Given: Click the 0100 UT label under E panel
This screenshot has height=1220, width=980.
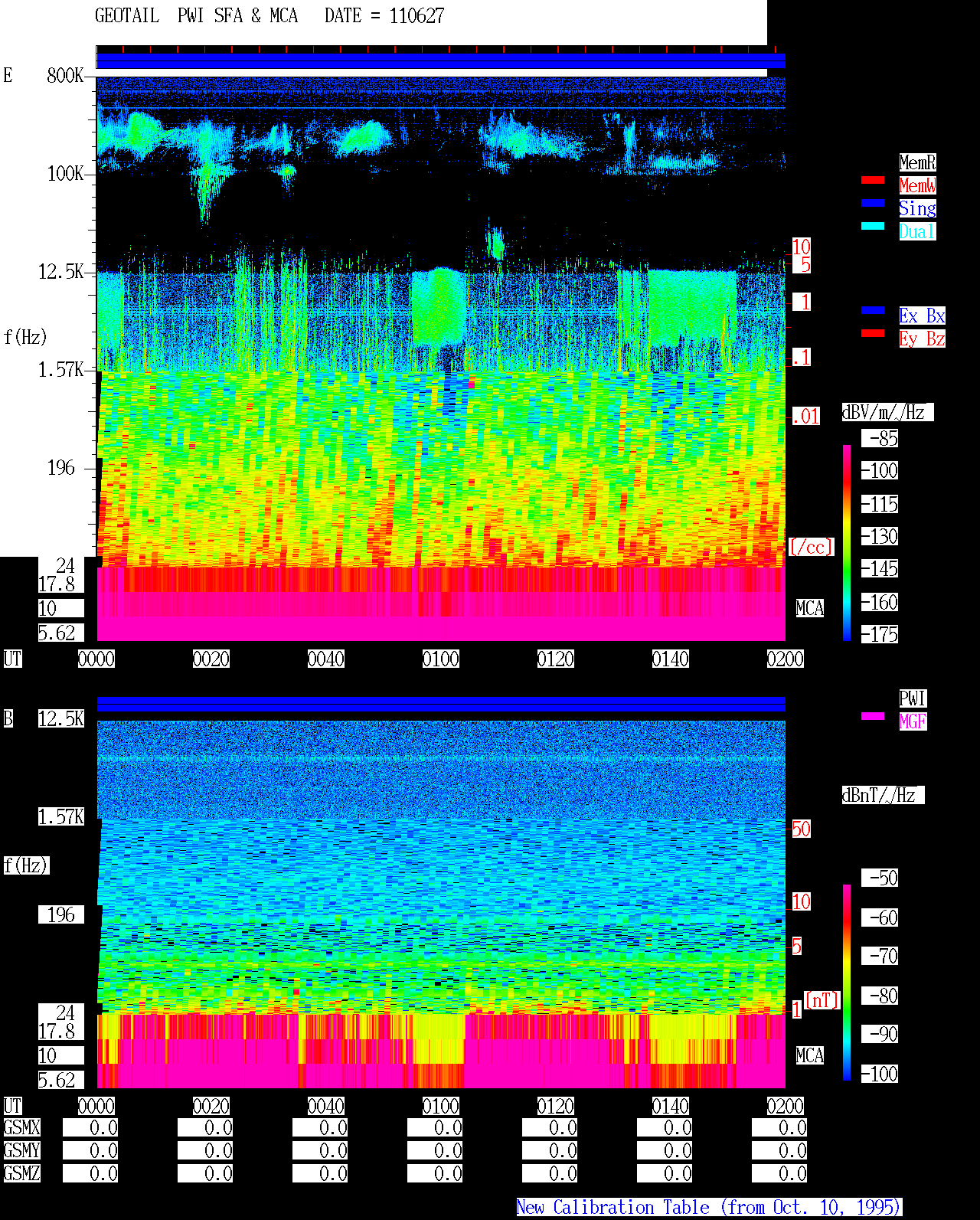Looking at the screenshot, I should (441, 659).
